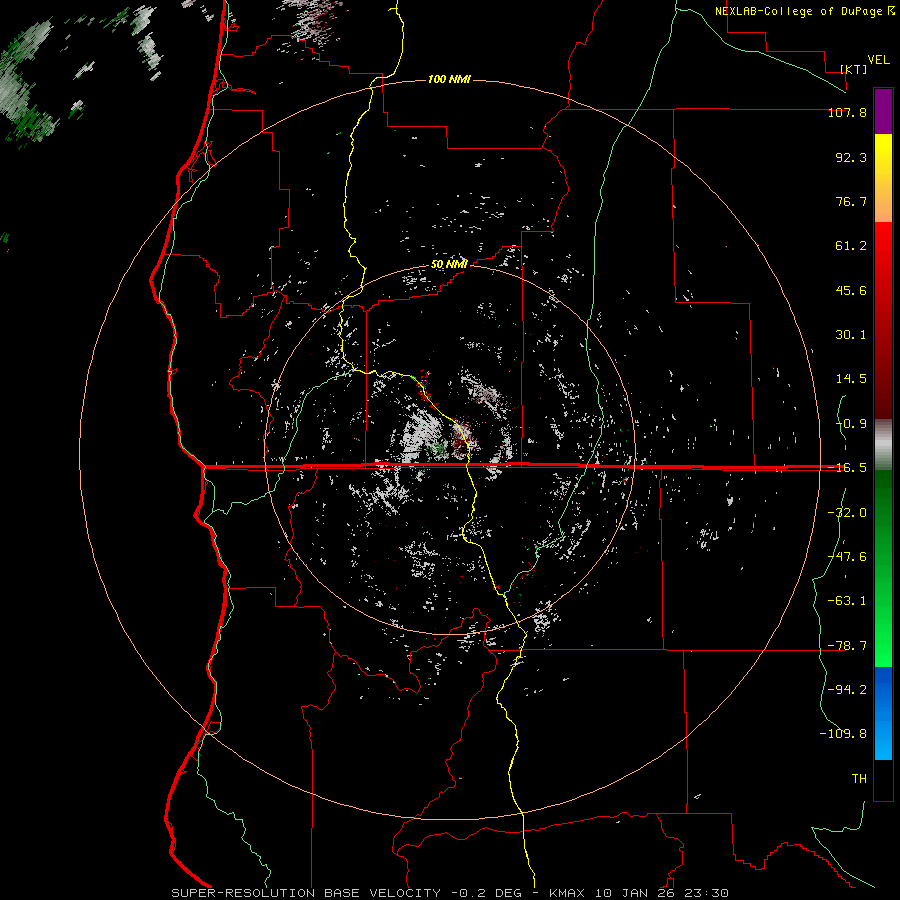This screenshot has height=900, width=900.
Task: Click the yellow-orange segment of velocity color bar
Action: pos(883,178)
